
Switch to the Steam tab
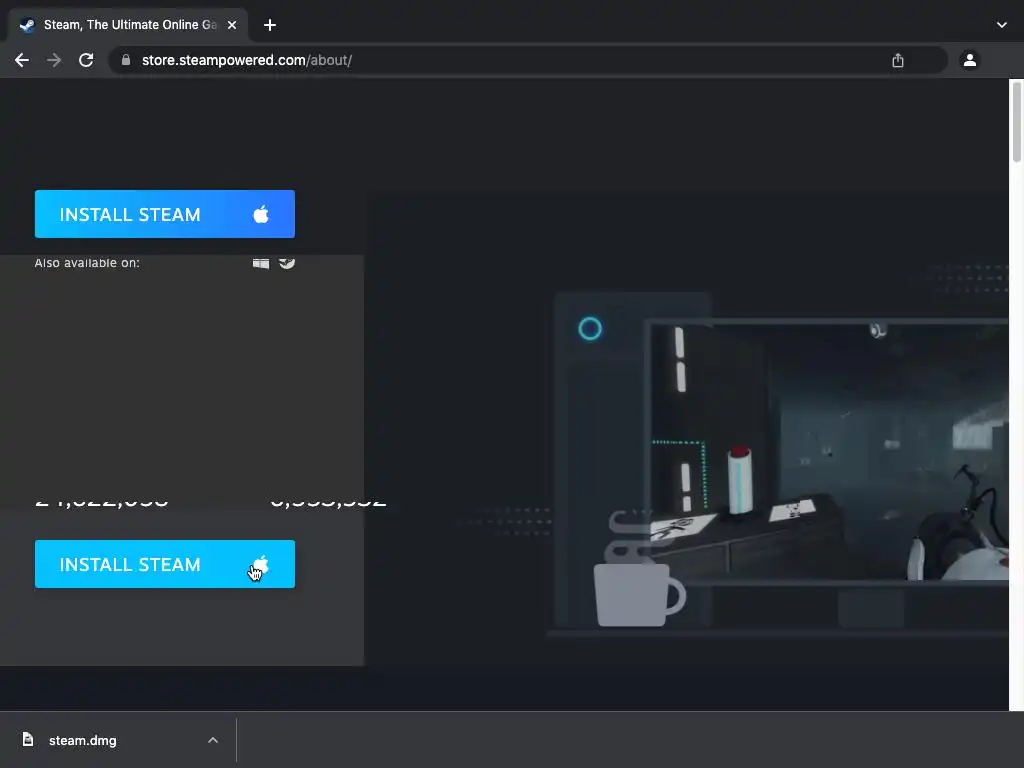128,25
